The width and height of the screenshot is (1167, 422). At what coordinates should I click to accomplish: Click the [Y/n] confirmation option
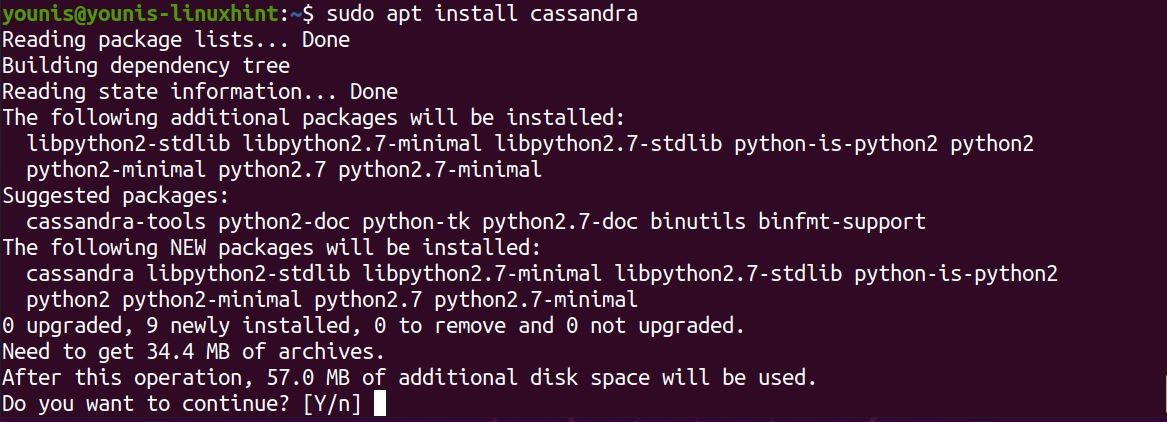[333, 404]
